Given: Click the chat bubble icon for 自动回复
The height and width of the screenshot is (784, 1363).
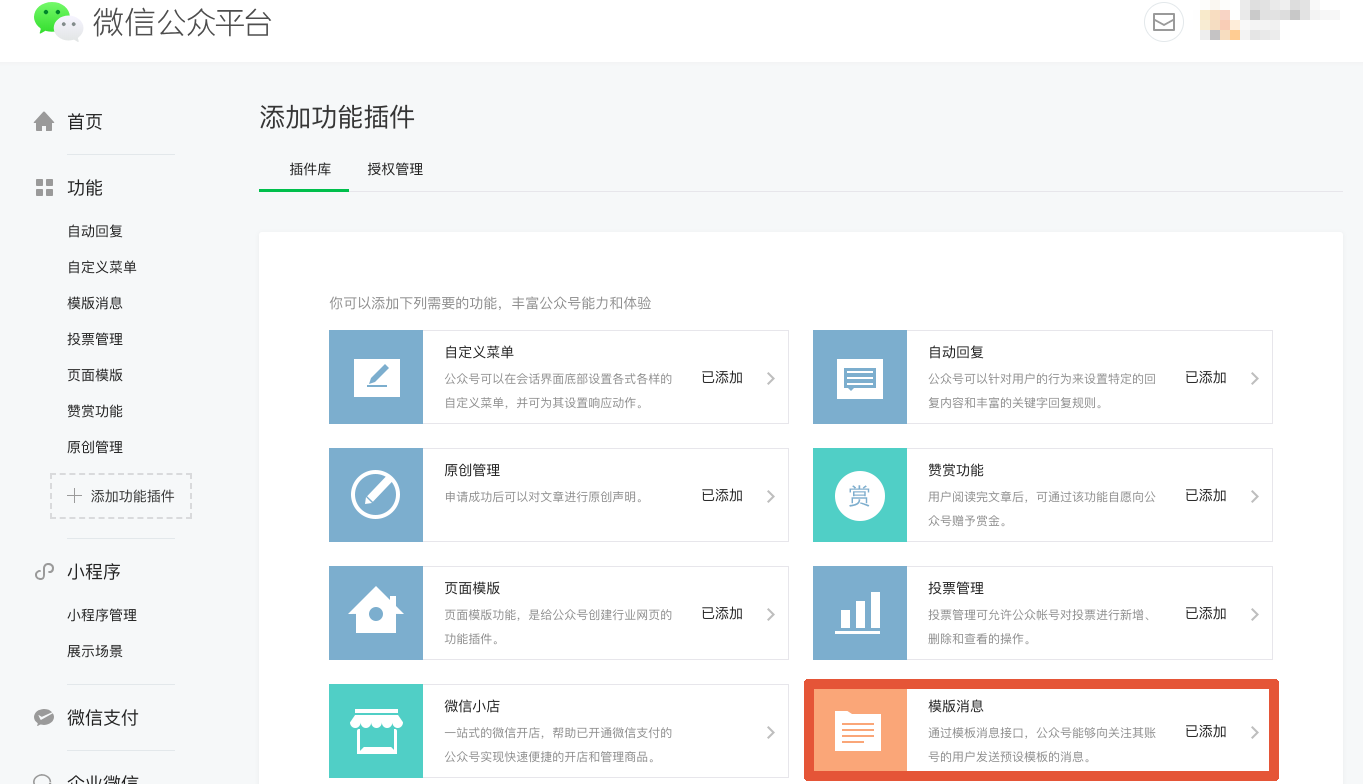Looking at the screenshot, I should point(859,377).
